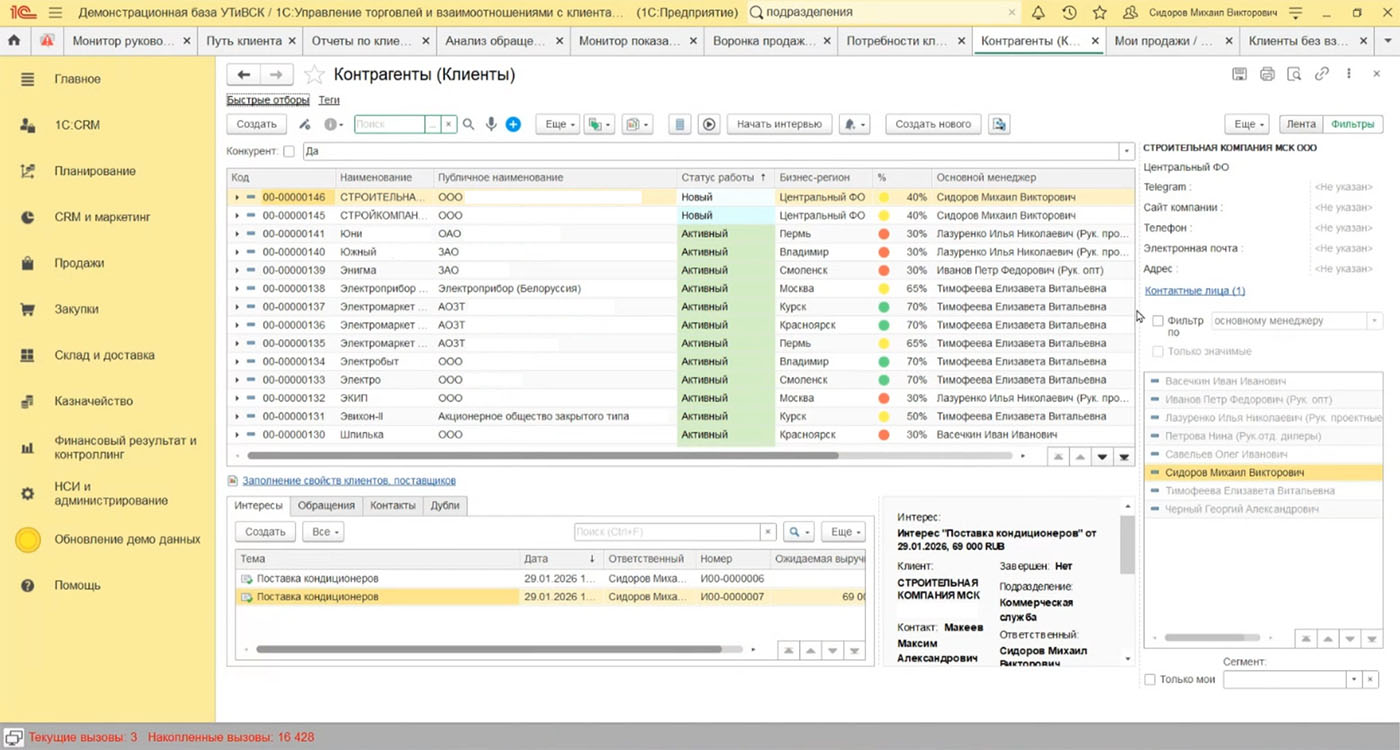This screenshot has width=1400, height=750.
Task: Toggle the Конкурент checkbox
Action: click(289, 151)
